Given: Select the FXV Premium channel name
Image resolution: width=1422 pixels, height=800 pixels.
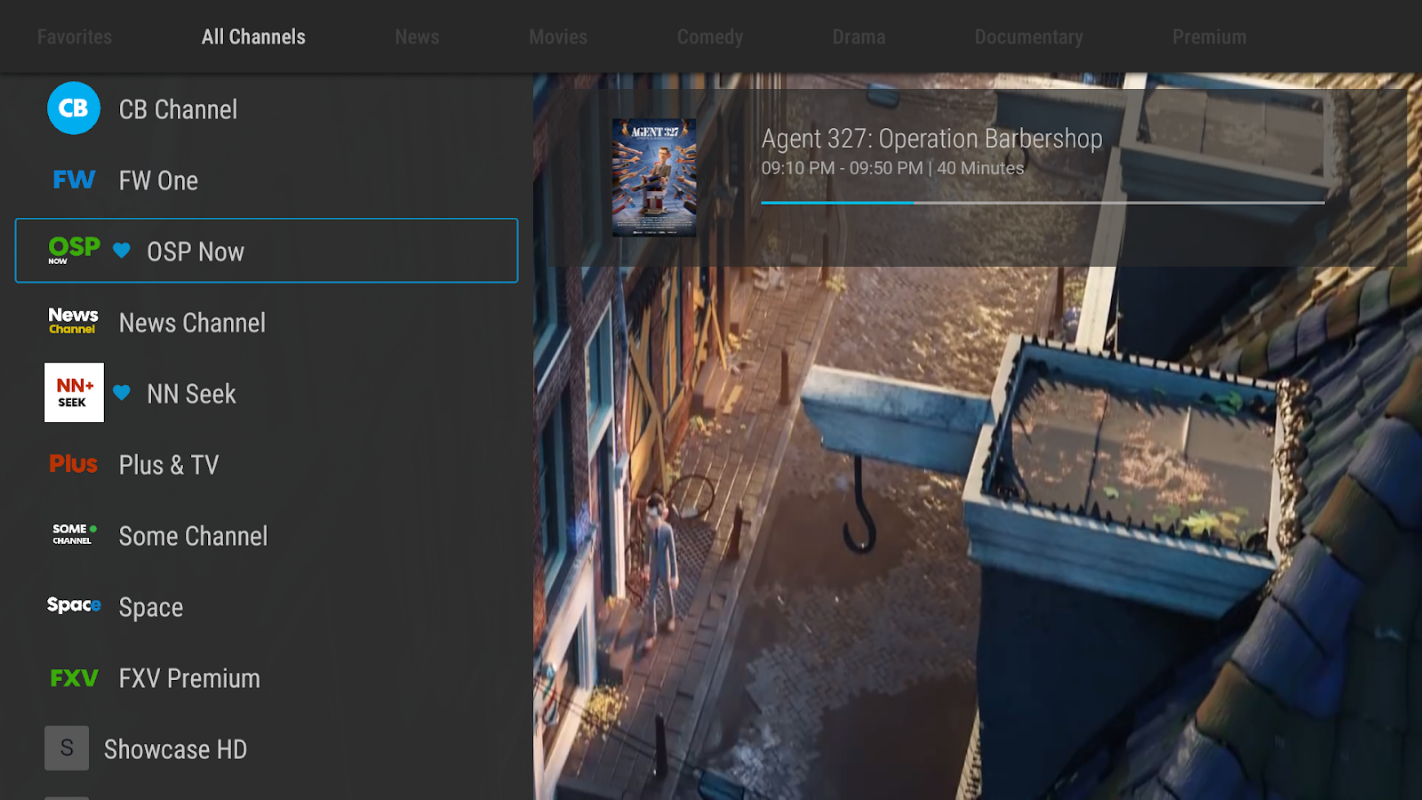Looking at the screenshot, I should 190,678.
